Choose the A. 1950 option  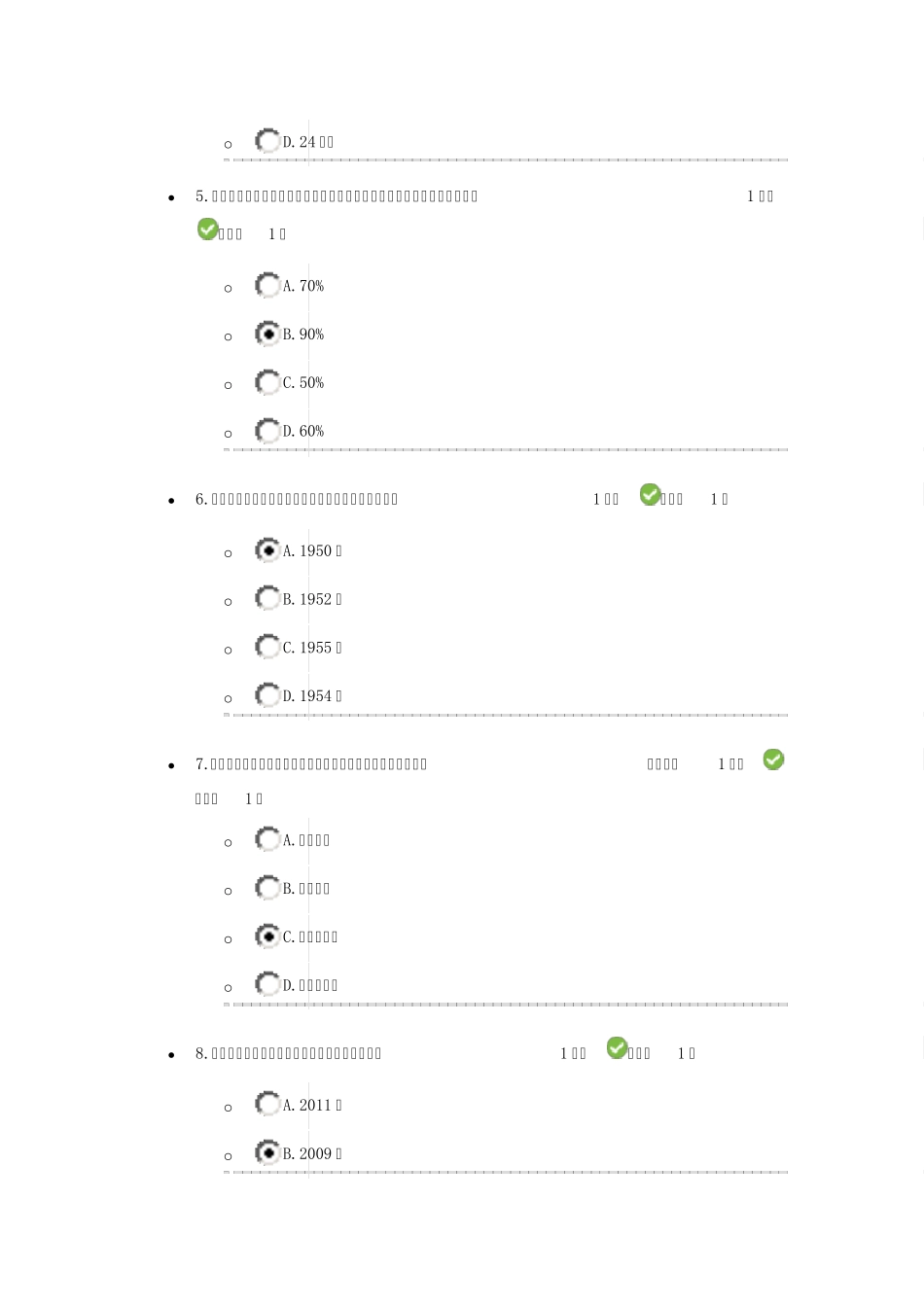click(x=267, y=550)
